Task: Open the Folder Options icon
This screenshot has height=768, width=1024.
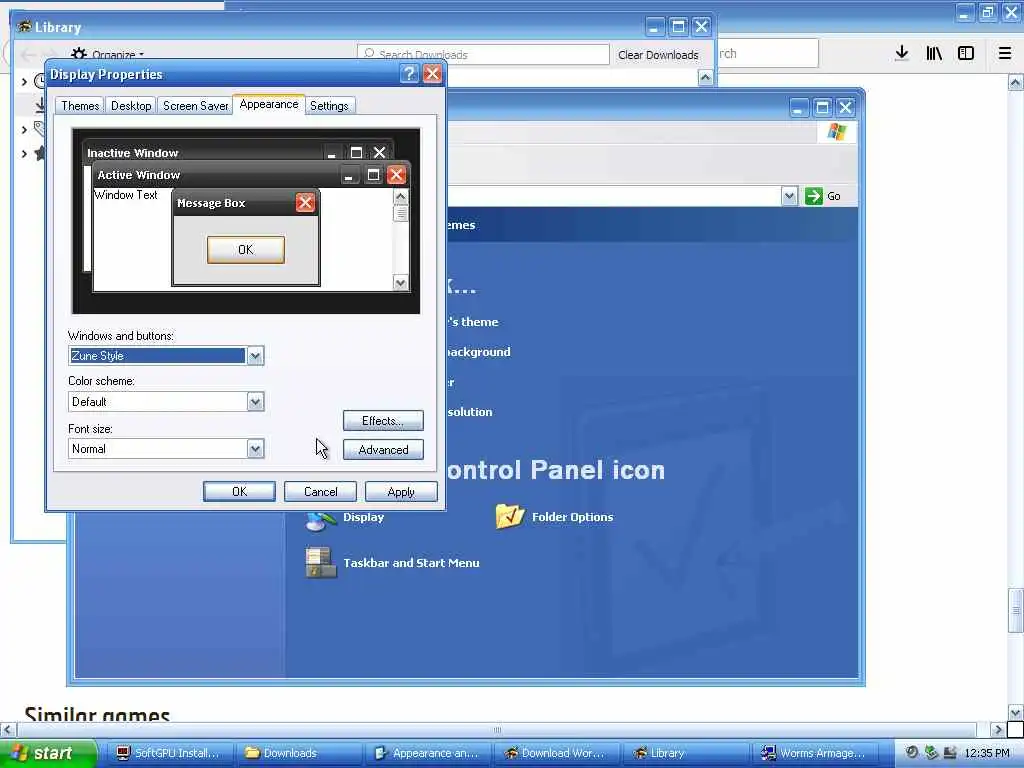Action: click(509, 516)
